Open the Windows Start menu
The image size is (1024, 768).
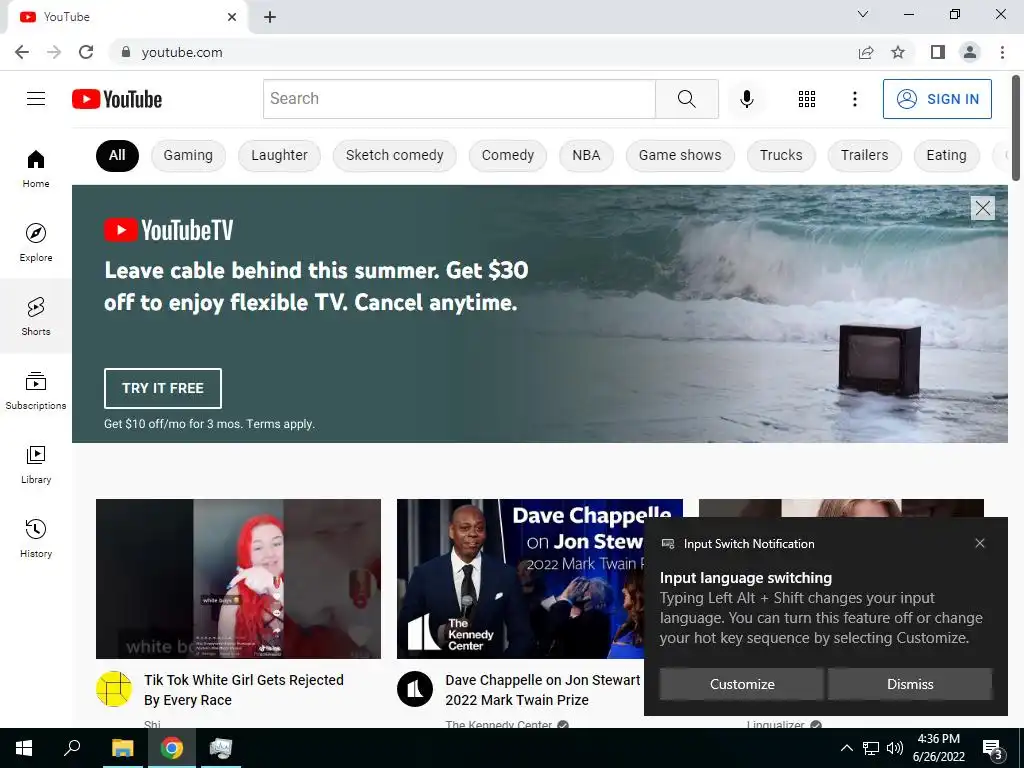[x=24, y=748]
